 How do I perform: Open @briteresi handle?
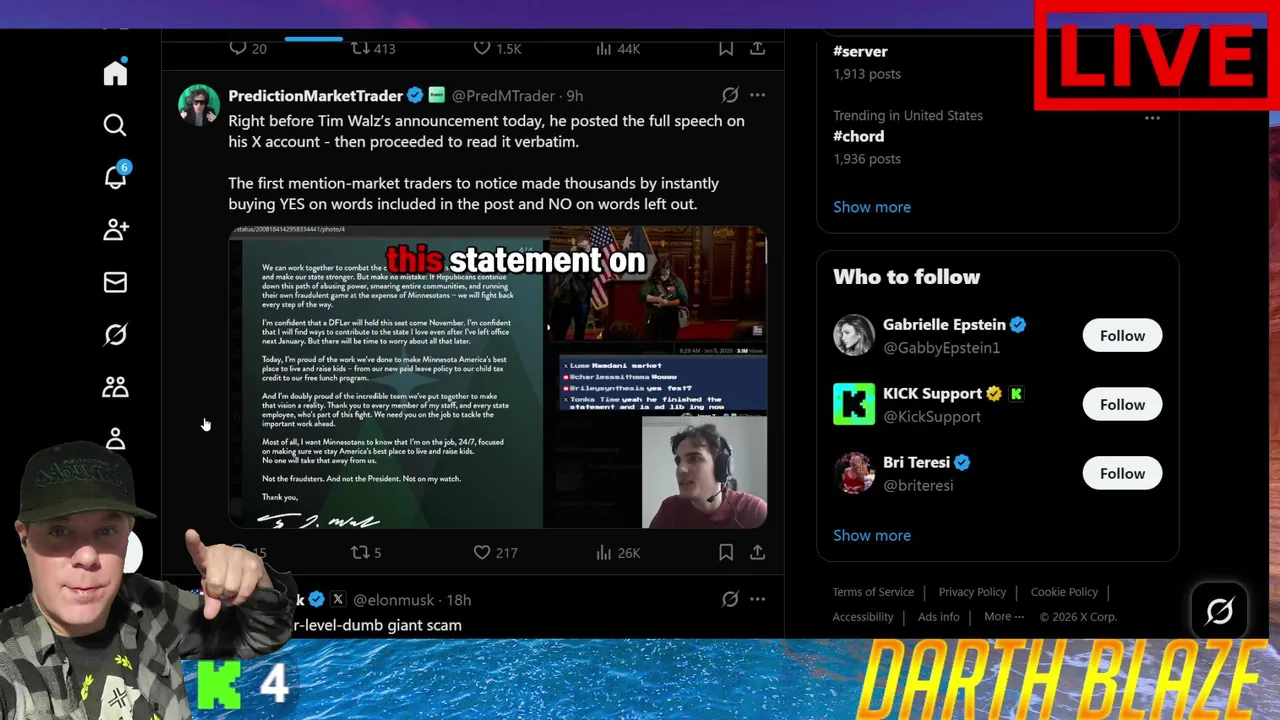(x=918, y=485)
